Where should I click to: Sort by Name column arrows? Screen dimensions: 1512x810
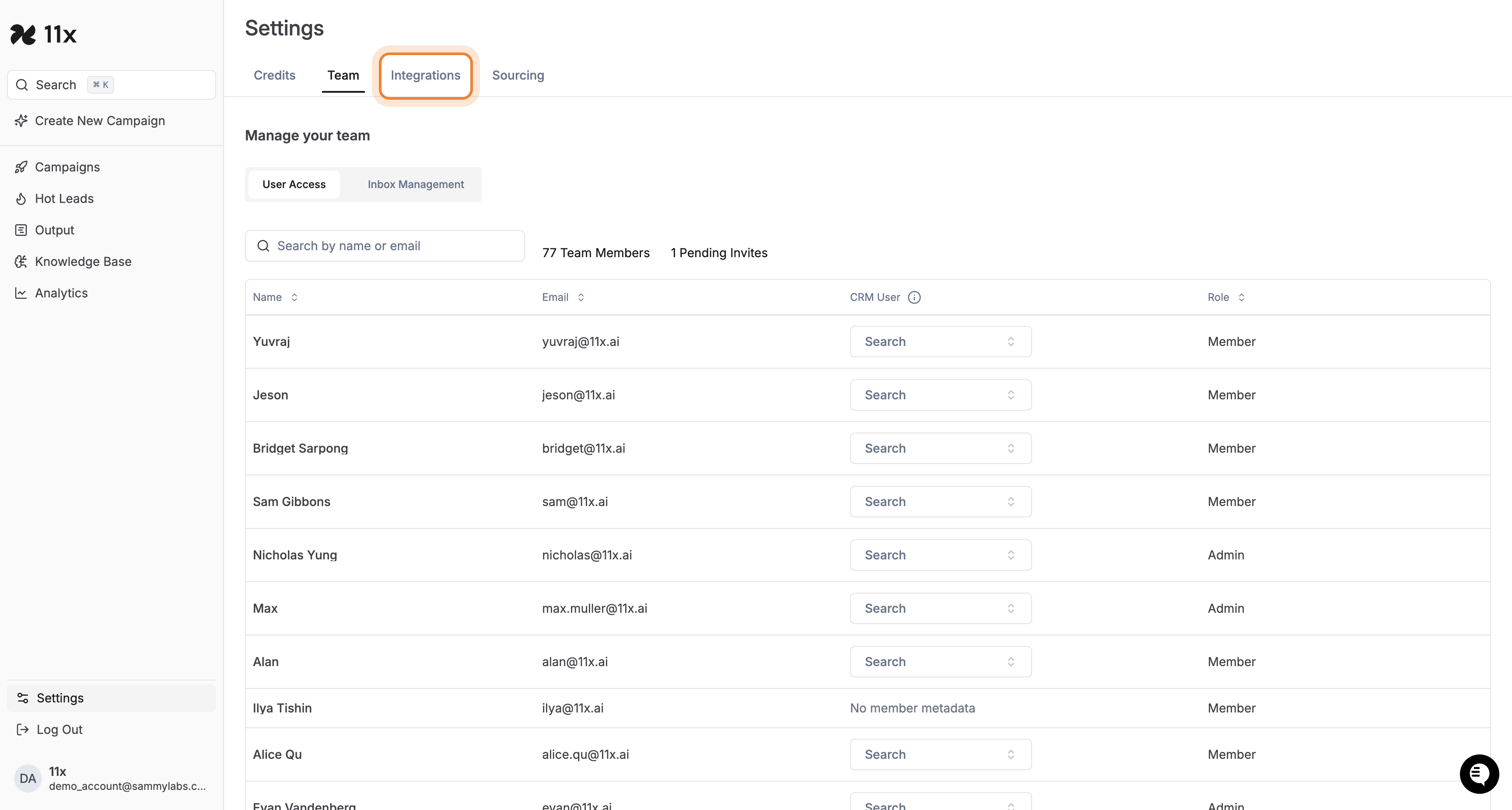coord(294,297)
